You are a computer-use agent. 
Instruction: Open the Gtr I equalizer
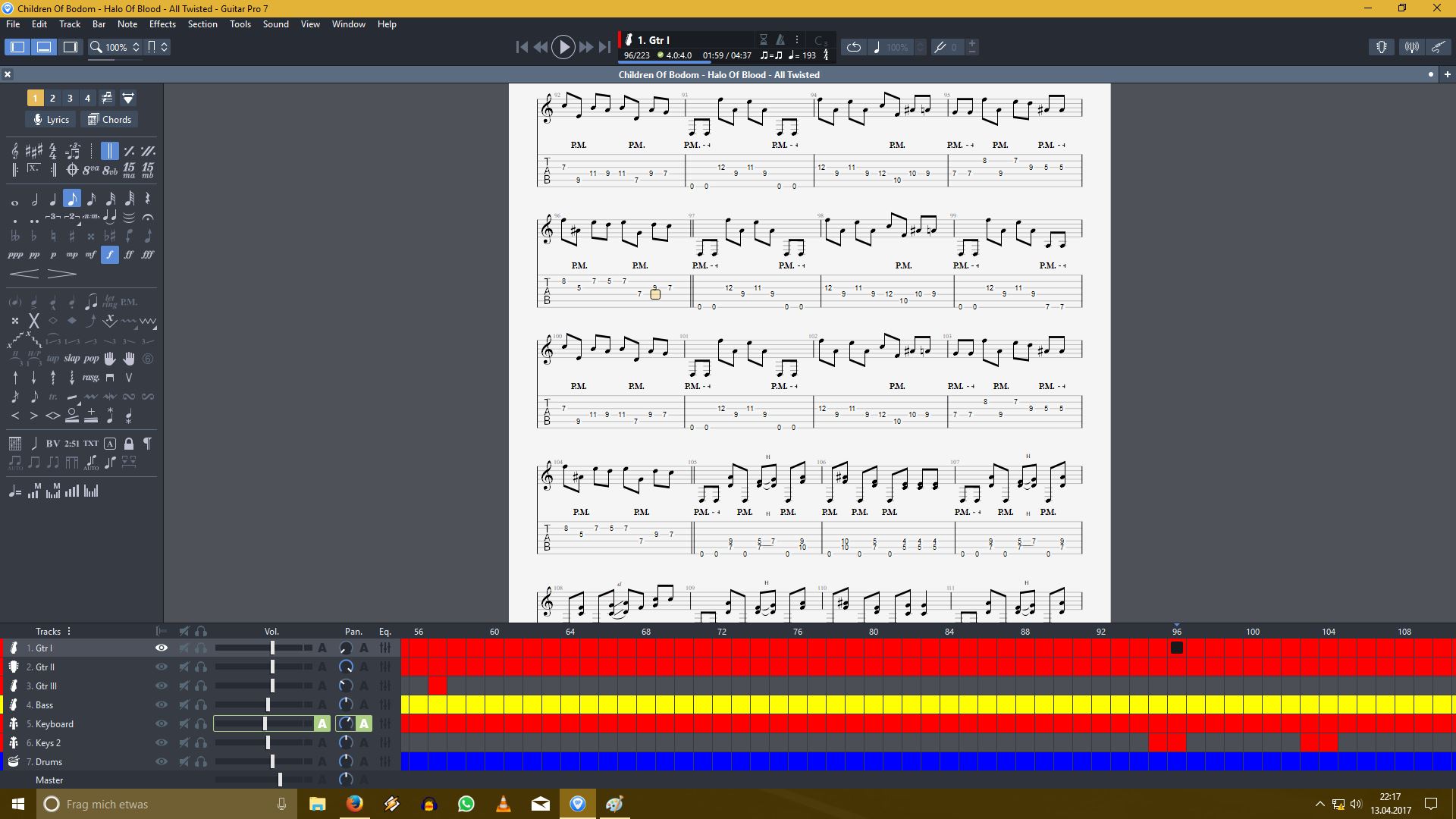pos(385,648)
